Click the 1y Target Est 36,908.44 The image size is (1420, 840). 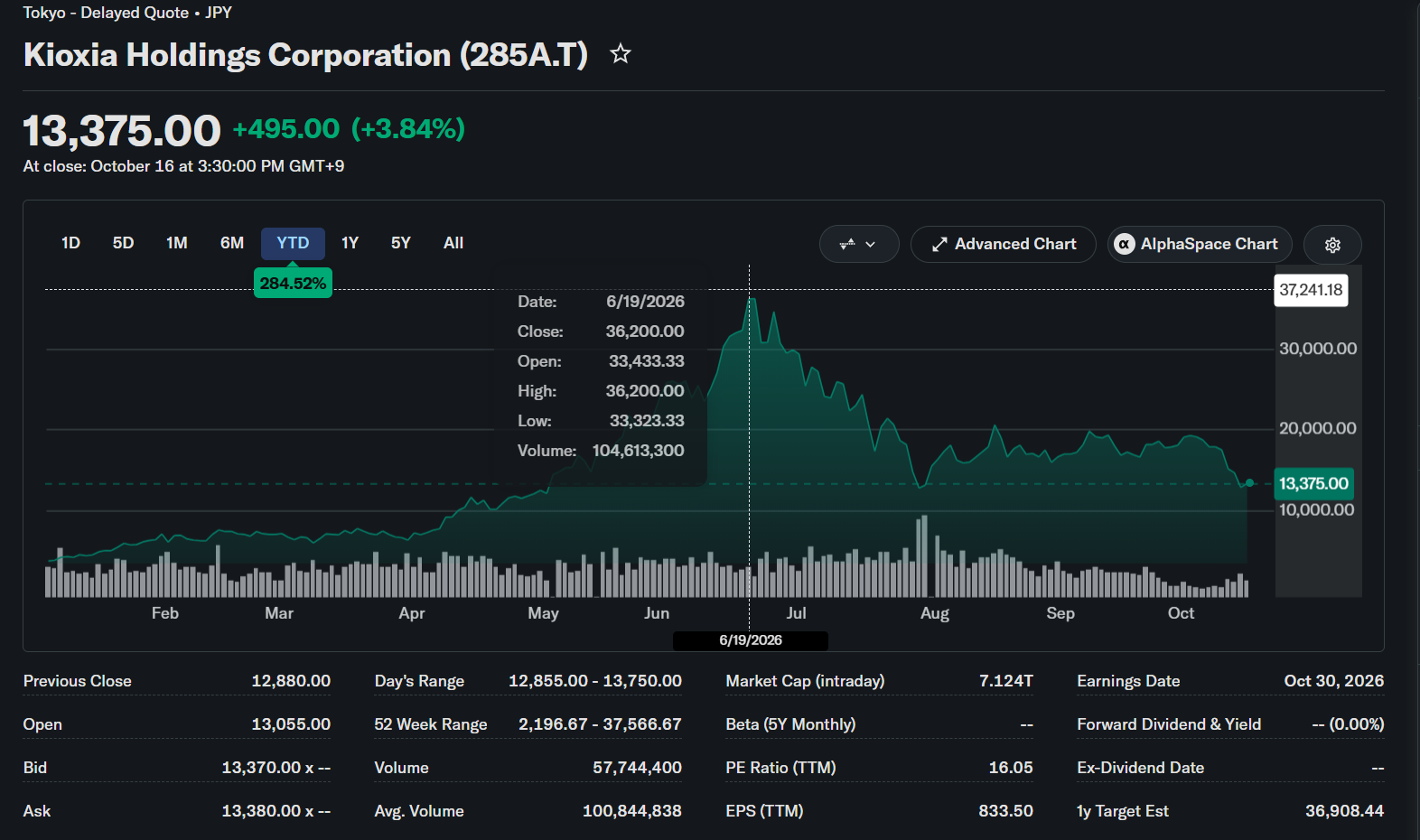pos(1344,811)
